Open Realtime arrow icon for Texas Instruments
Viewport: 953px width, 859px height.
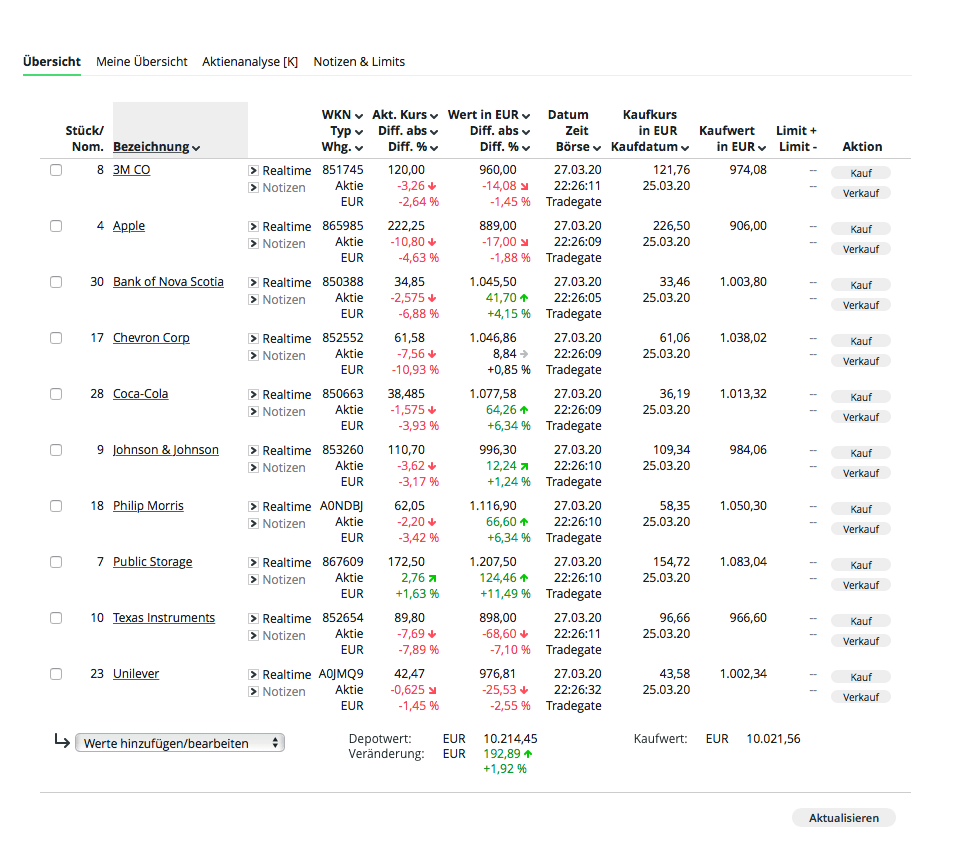pos(253,618)
